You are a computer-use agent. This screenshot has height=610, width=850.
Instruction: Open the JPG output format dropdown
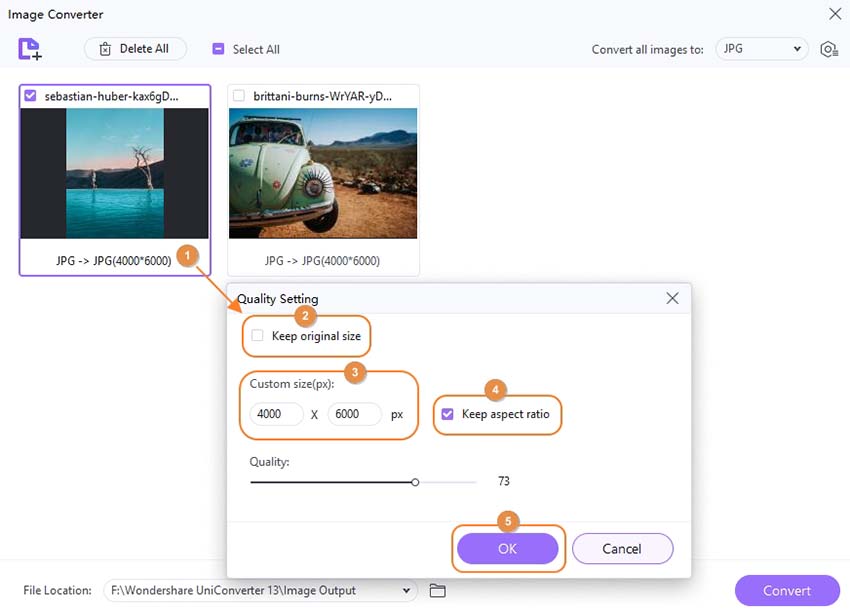761,49
